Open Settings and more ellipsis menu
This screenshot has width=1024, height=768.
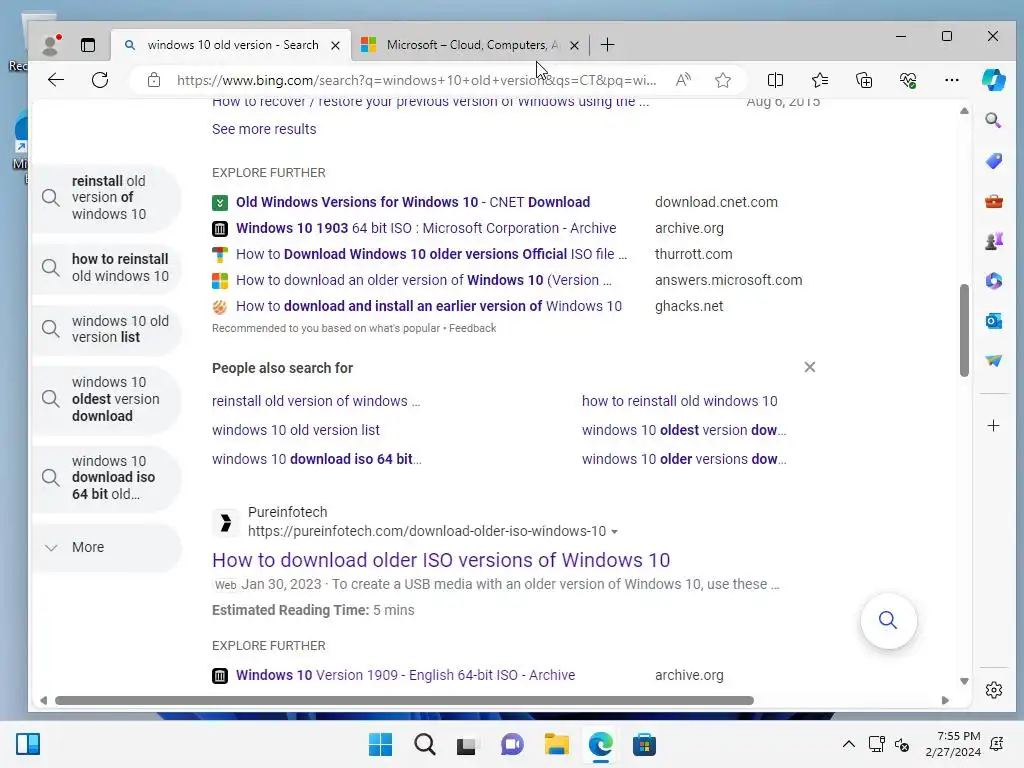tap(952, 80)
